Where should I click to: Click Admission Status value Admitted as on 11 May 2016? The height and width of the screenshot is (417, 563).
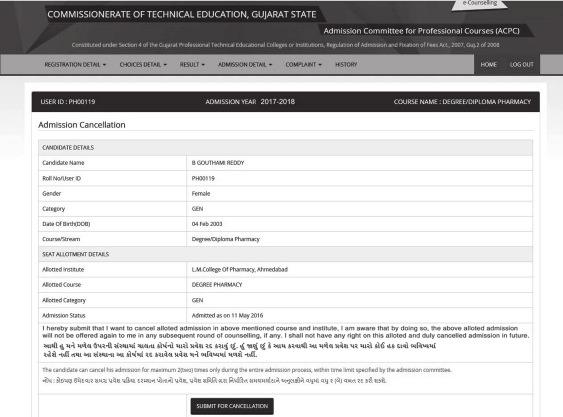pos(227,315)
